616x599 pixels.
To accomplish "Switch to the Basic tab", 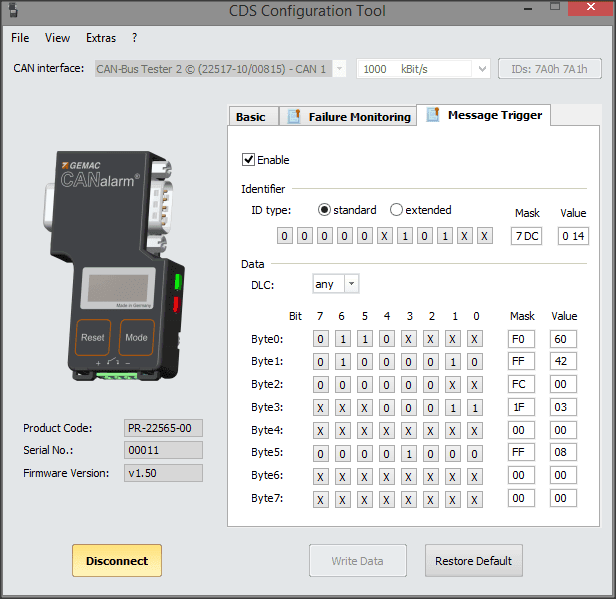I will (x=250, y=117).
